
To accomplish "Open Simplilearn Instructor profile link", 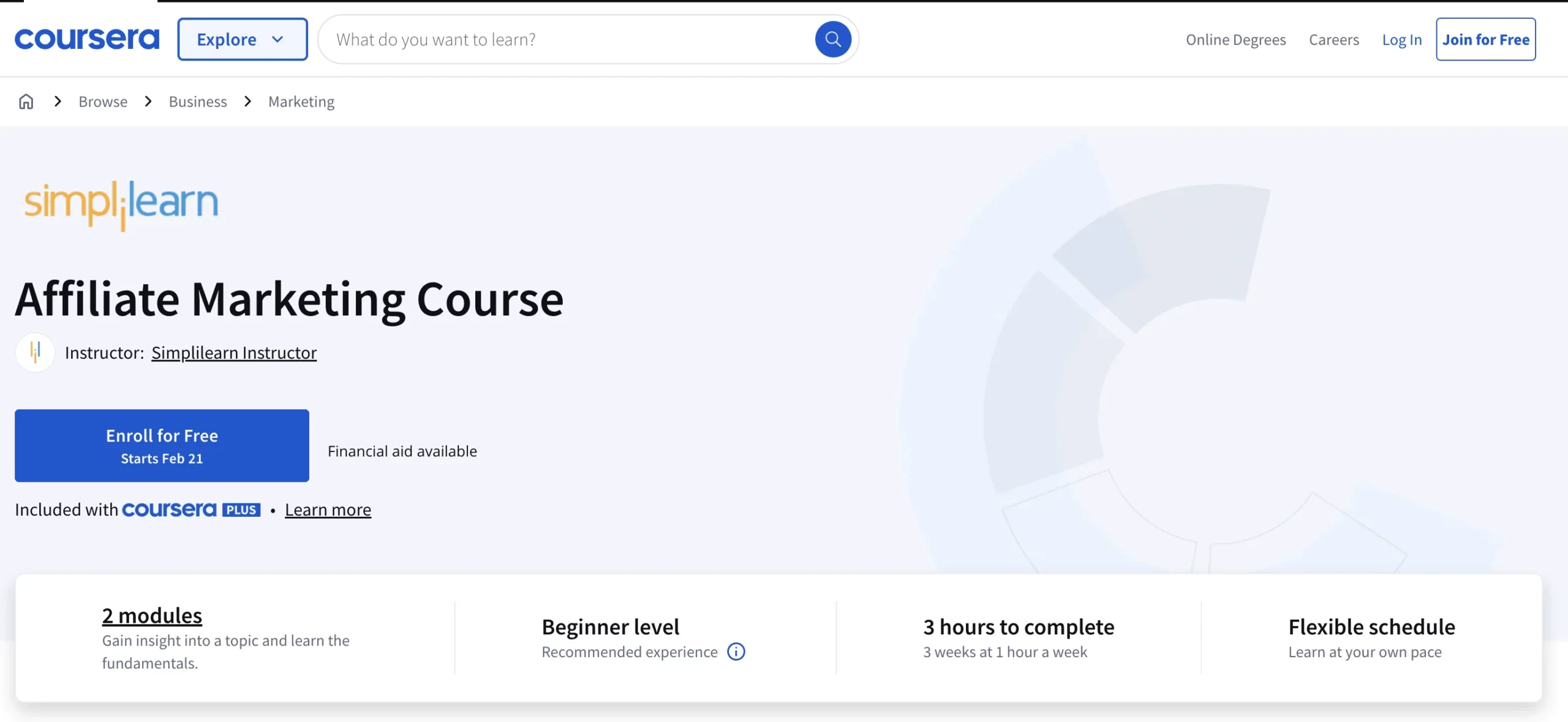I will coord(234,353).
